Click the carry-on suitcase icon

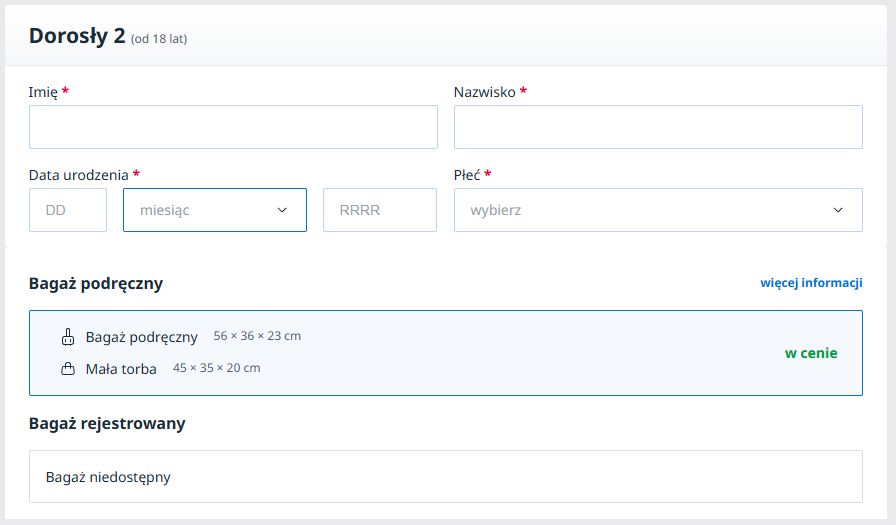pos(68,337)
